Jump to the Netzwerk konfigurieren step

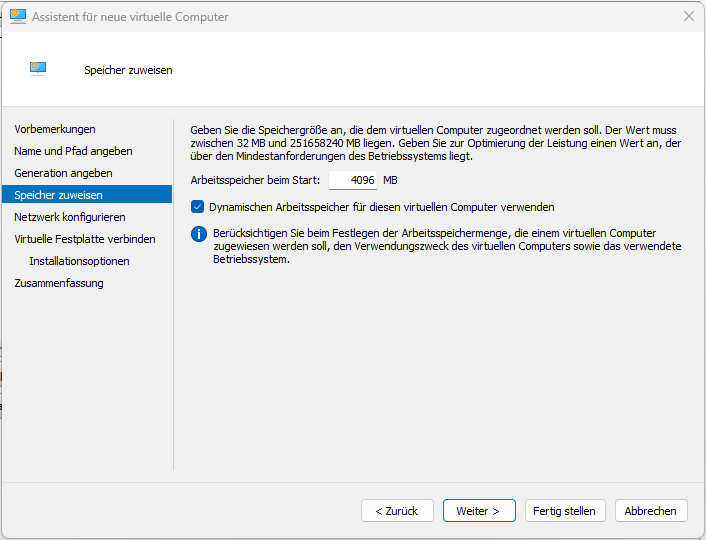[70, 217]
